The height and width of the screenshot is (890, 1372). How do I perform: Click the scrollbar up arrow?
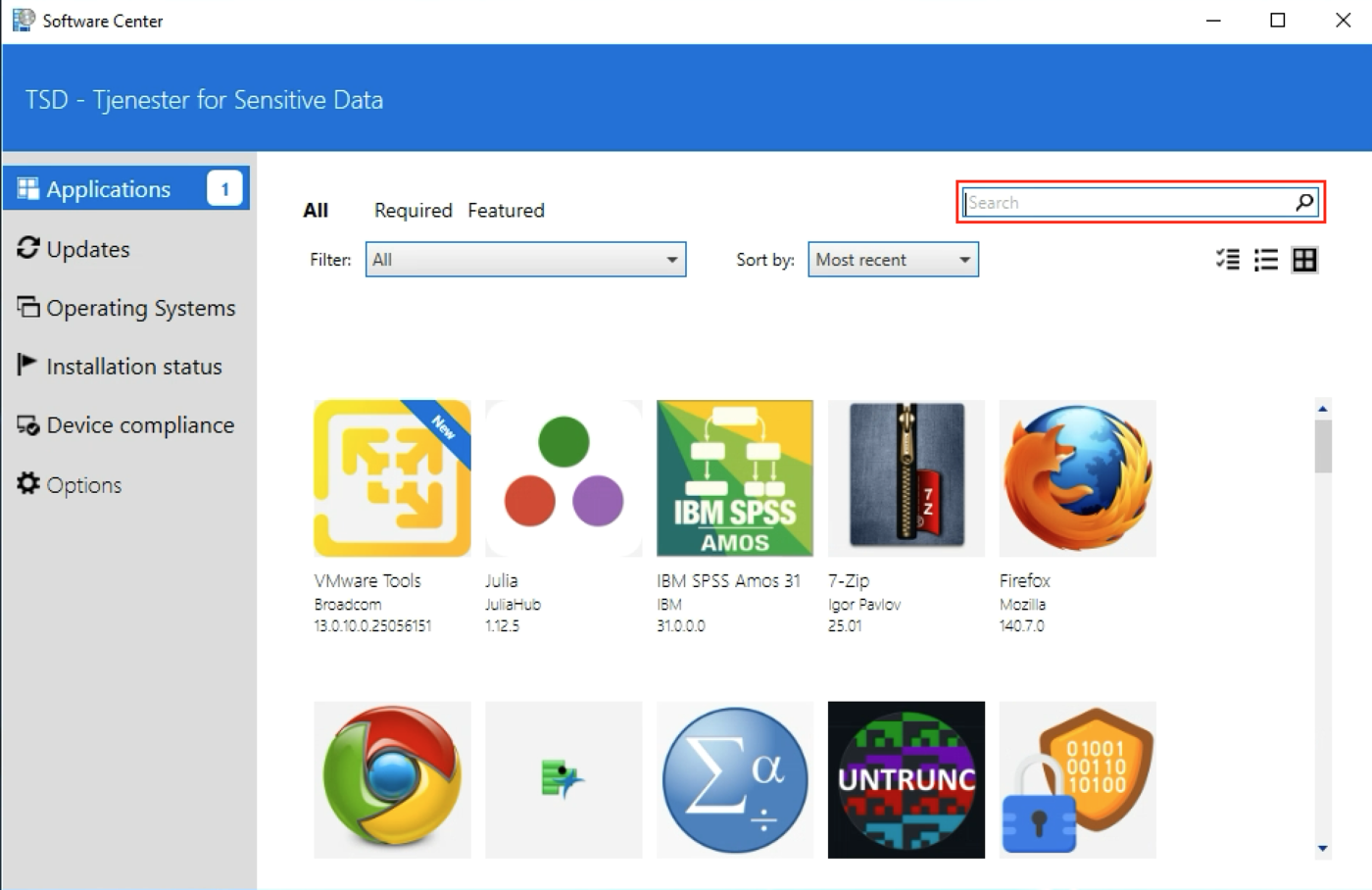pyautogui.click(x=1323, y=409)
